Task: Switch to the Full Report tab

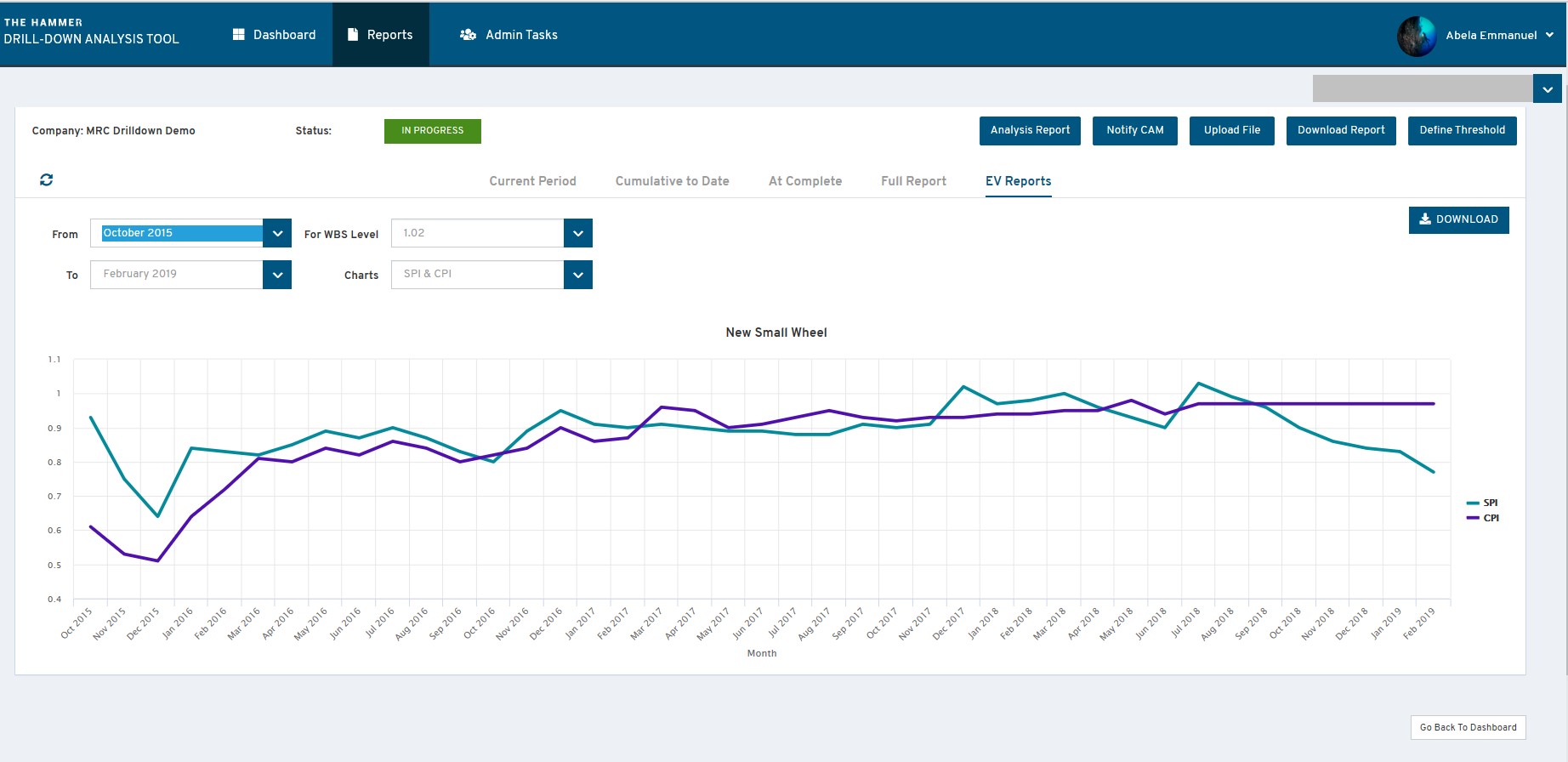Action: pos(913,181)
